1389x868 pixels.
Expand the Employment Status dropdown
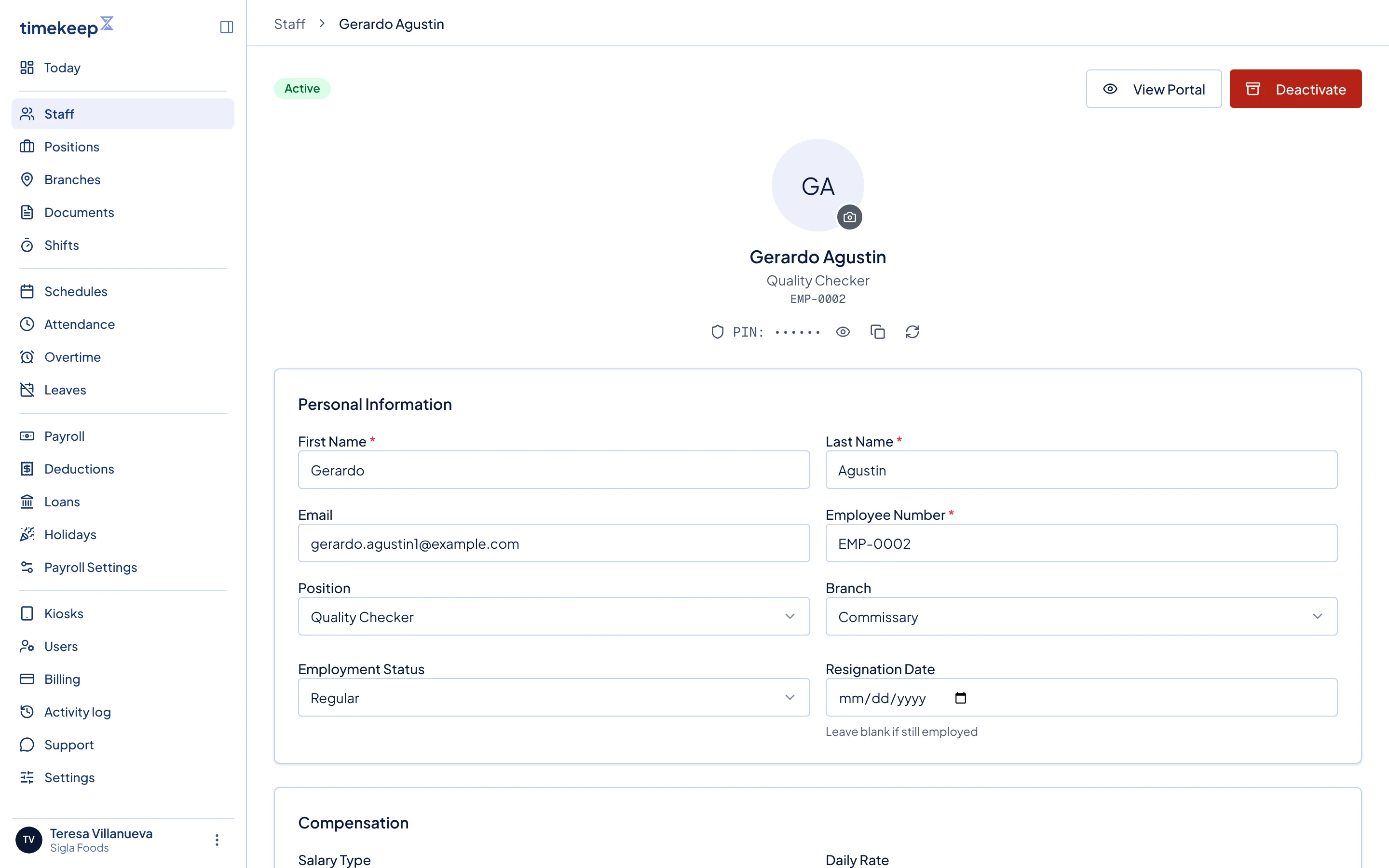[554, 697]
